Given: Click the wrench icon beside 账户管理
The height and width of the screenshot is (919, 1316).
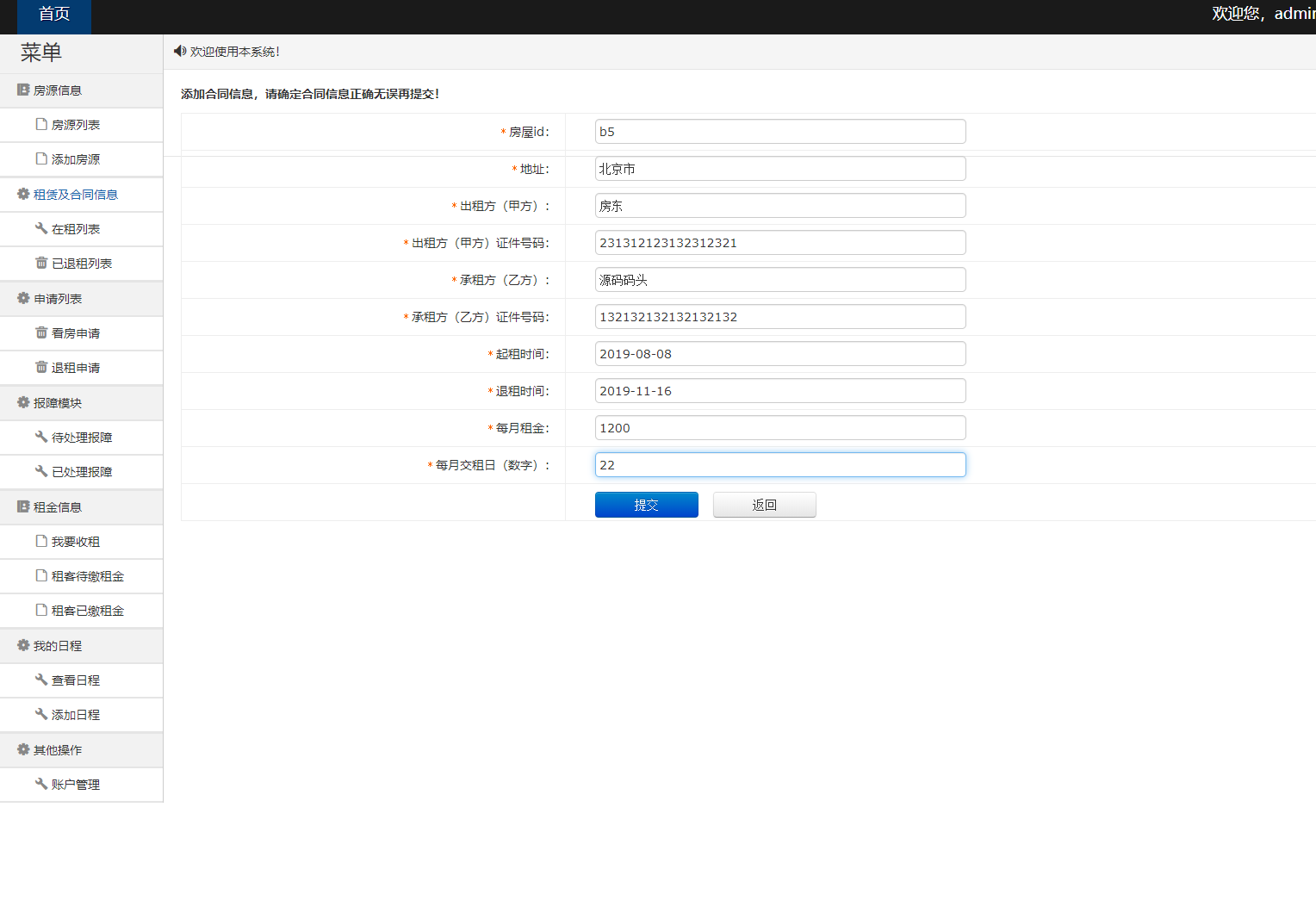Looking at the screenshot, I should click(40, 784).
